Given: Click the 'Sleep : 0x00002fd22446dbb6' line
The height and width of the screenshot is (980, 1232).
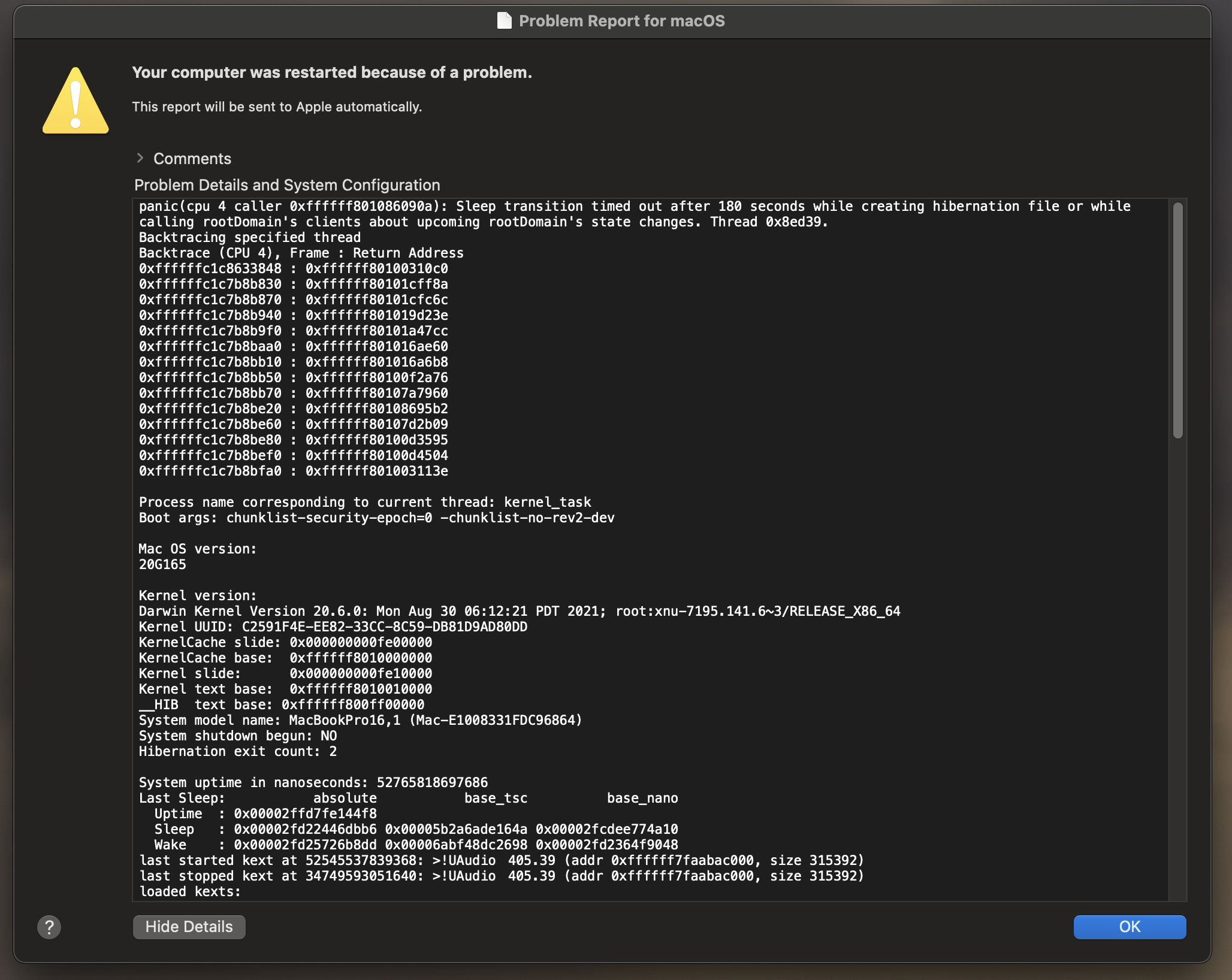Looking at the screenshot, I should 416,829.
